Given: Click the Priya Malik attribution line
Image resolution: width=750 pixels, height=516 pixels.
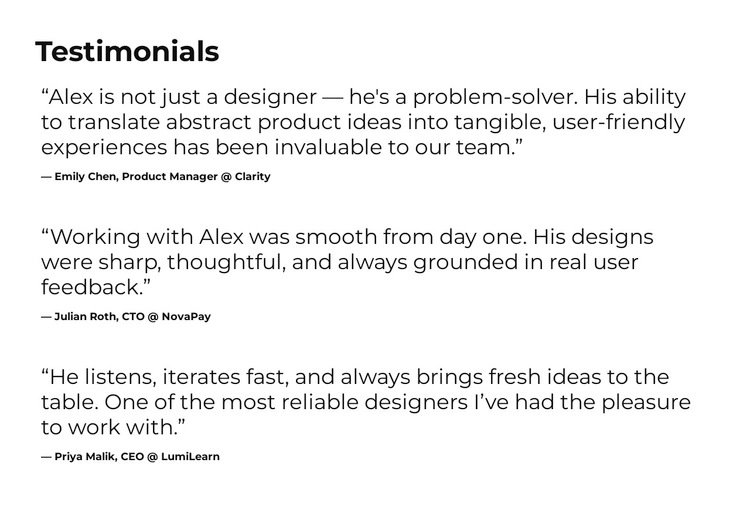Looking at the screenshot, I should coord(130,457).
